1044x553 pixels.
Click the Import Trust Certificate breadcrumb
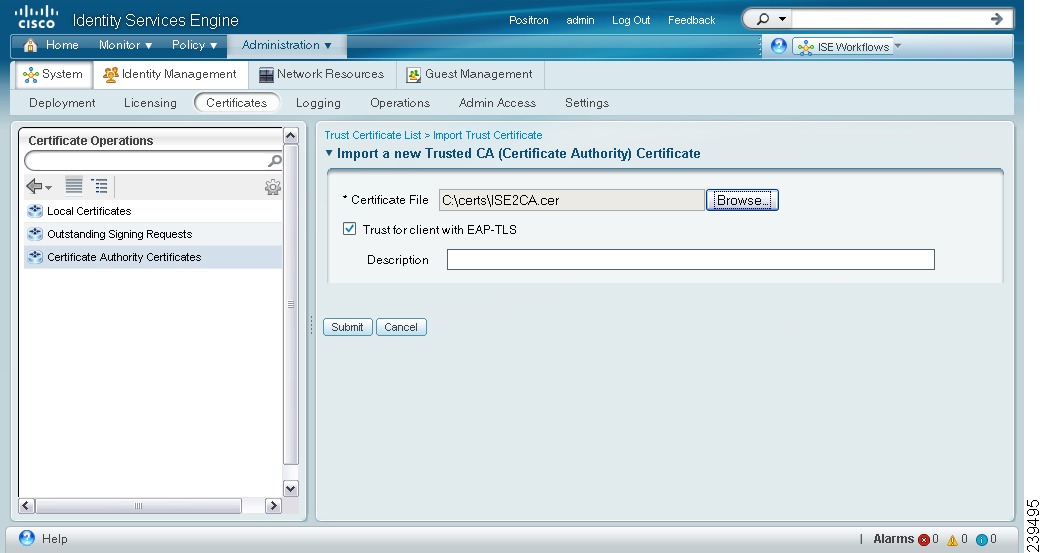tap(487, 135)
